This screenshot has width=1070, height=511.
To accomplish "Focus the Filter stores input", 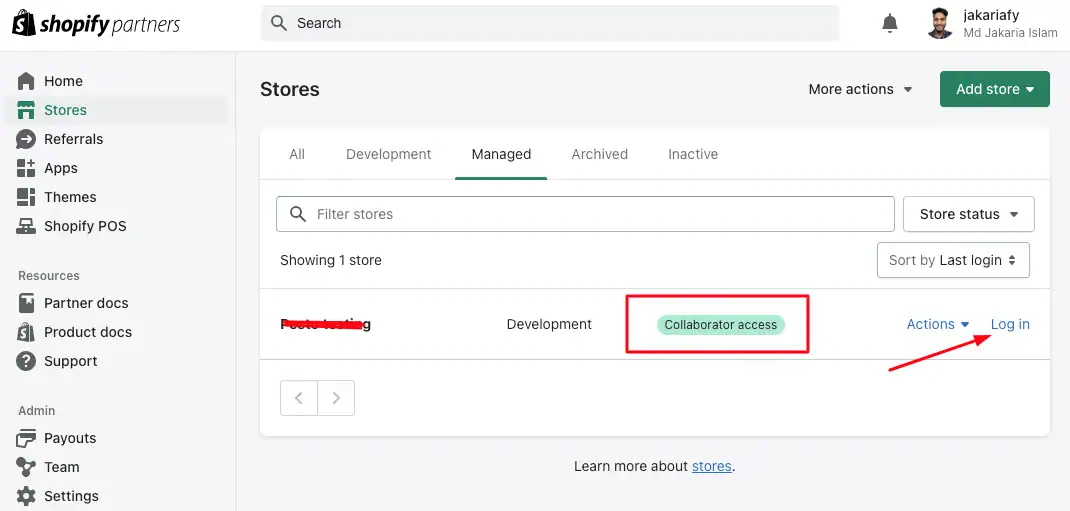I will click(585, 214).
